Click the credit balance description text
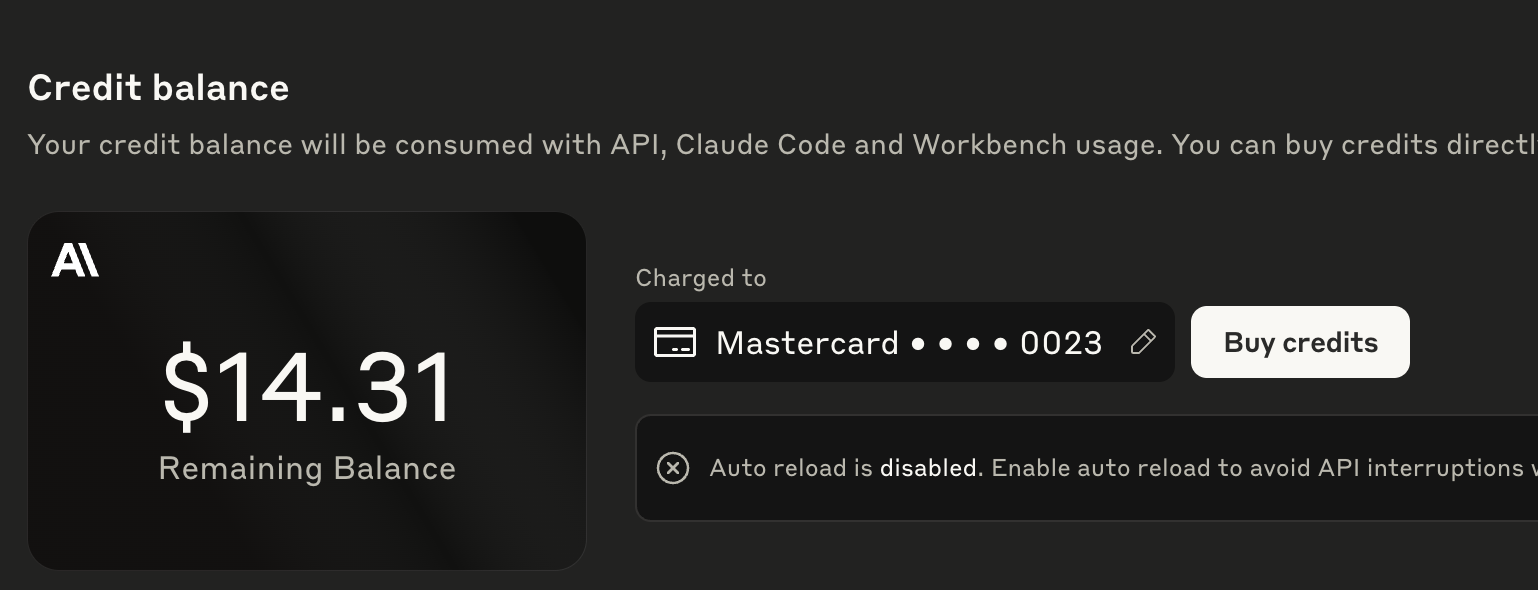 coord(783,145)
